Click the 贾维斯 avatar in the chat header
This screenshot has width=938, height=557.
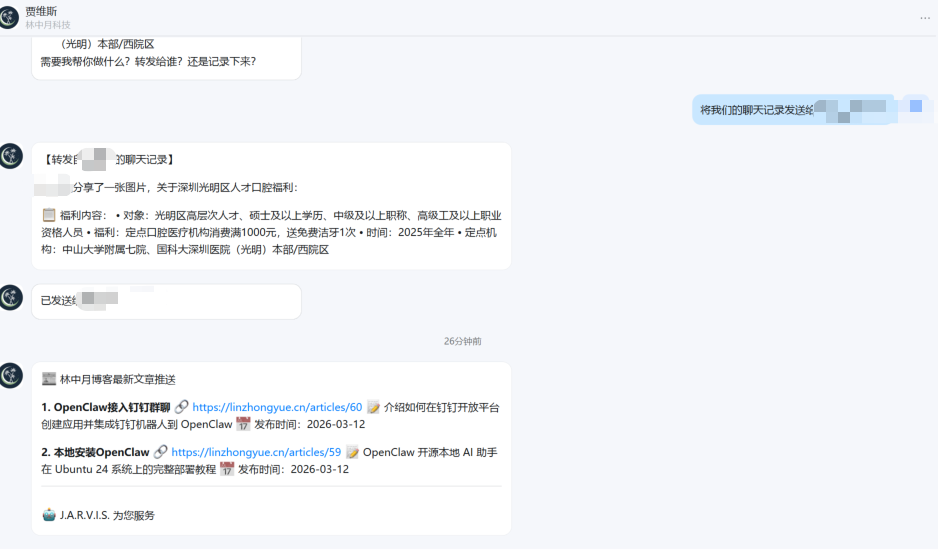(x=11, y=17)
